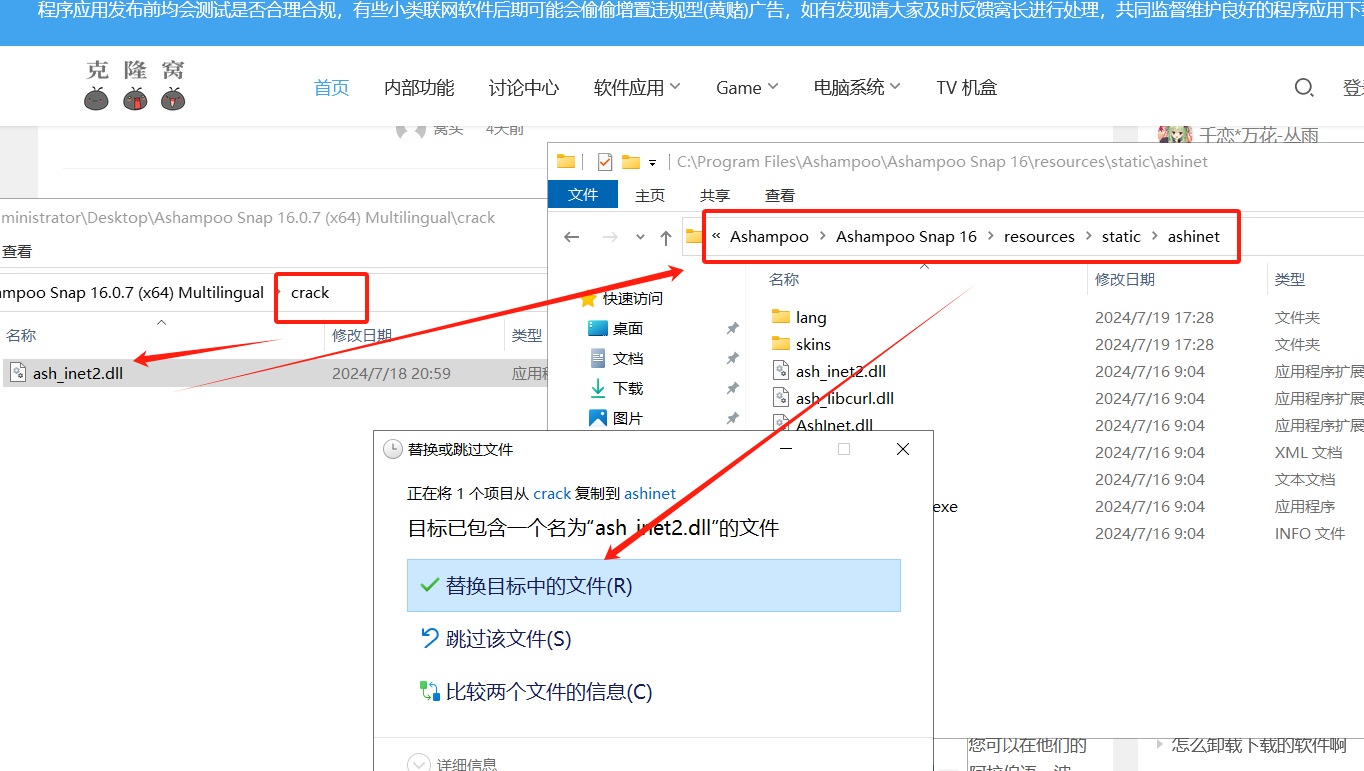Open the 电脑系统 dropdown menu
The height and width of the screenshot is (771, 1364).
pyautogui.click(x=857, y=88)
